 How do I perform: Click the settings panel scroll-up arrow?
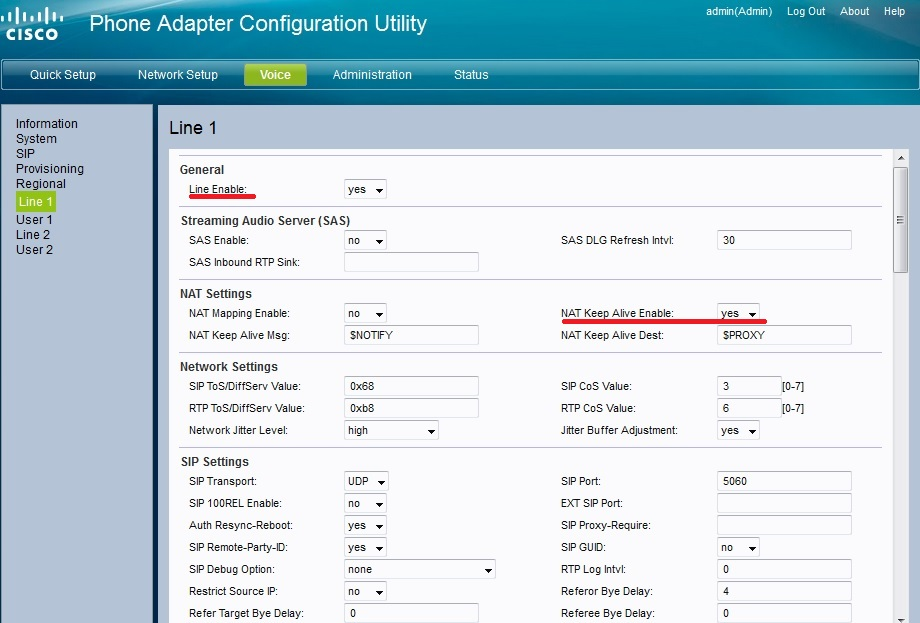point(901,158)
